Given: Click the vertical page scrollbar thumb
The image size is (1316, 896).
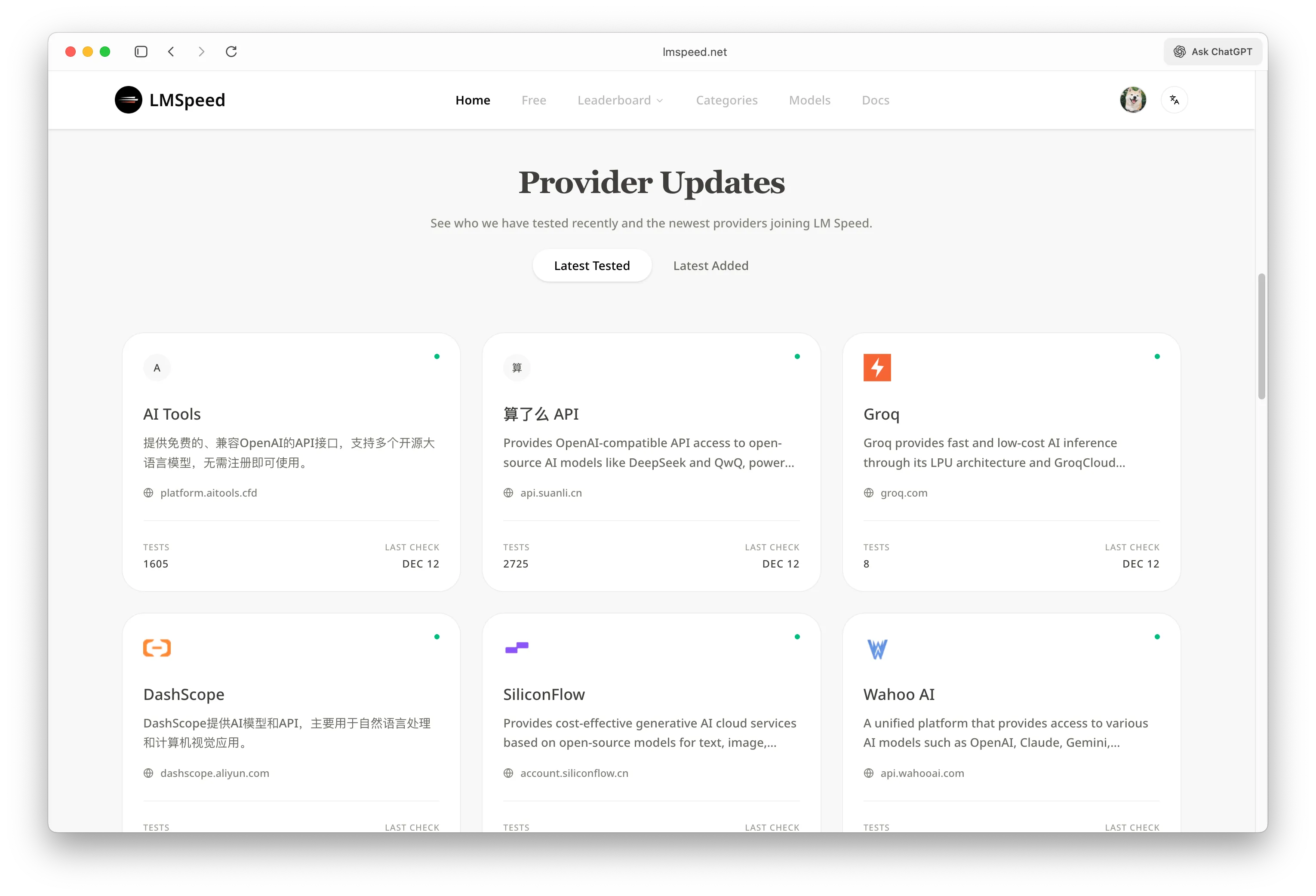Looking at the screenshot, I should pos(1261,336).
